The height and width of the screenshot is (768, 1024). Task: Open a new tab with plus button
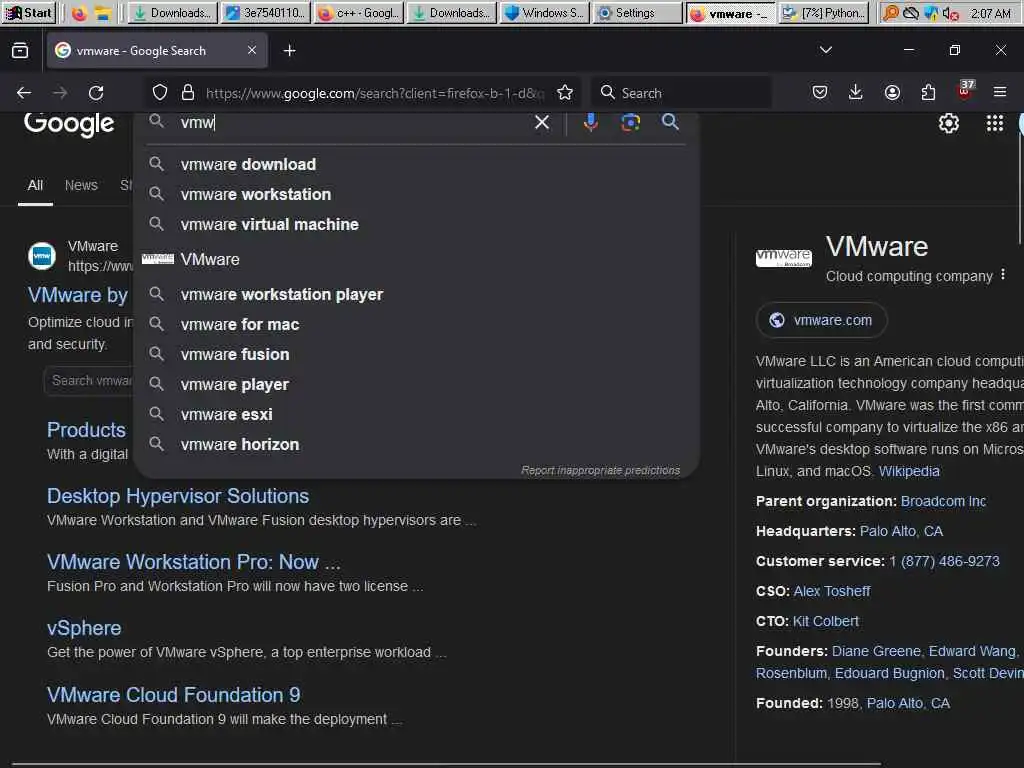tap(289, 50)
